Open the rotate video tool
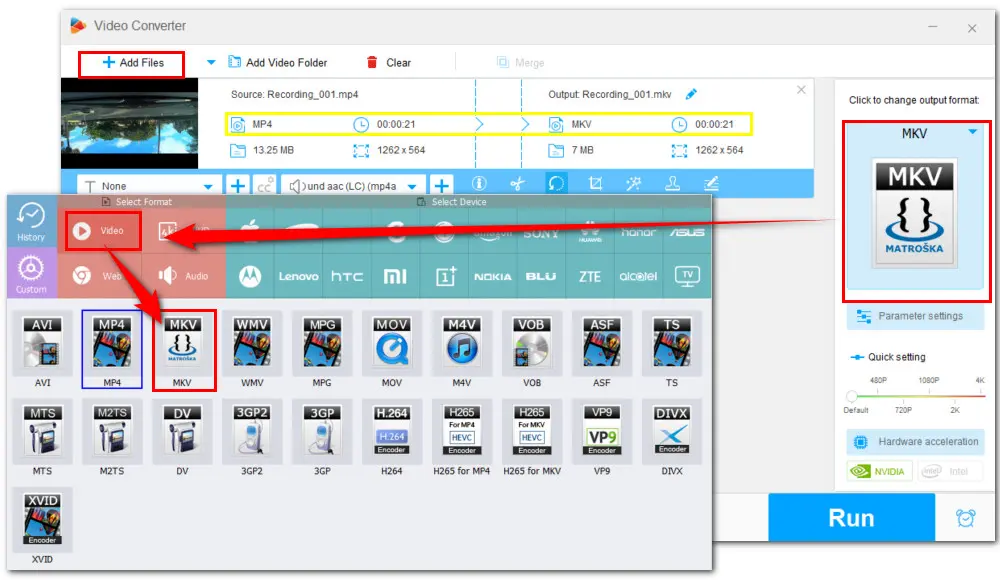Viewport: 1000px width, 580px height. pos(556,184)
